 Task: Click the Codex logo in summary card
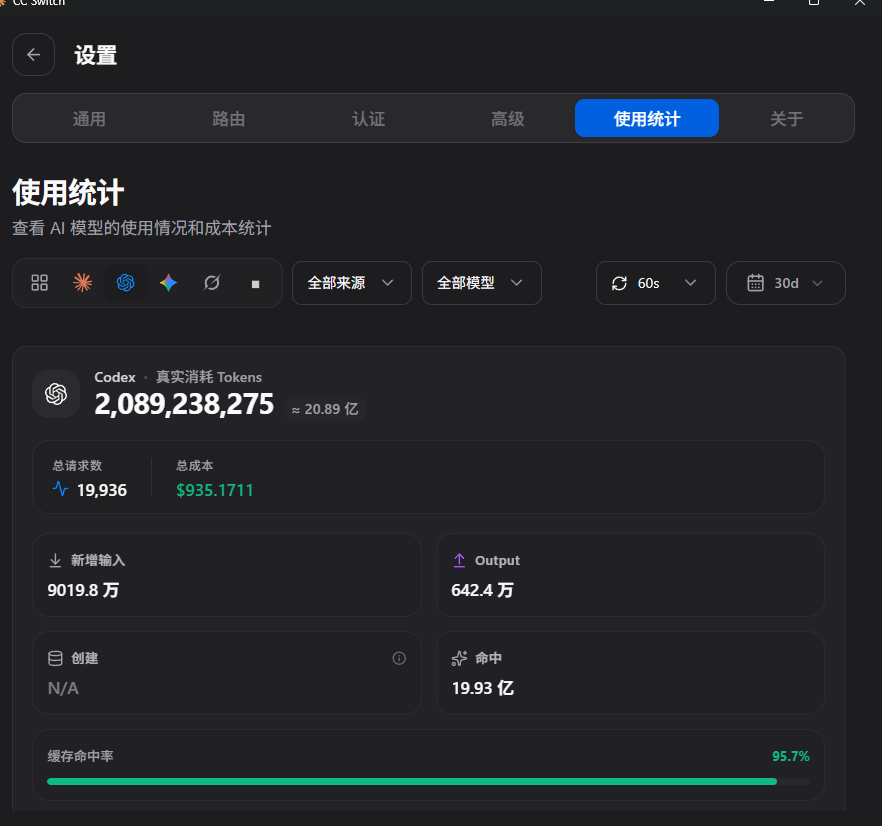56,394
